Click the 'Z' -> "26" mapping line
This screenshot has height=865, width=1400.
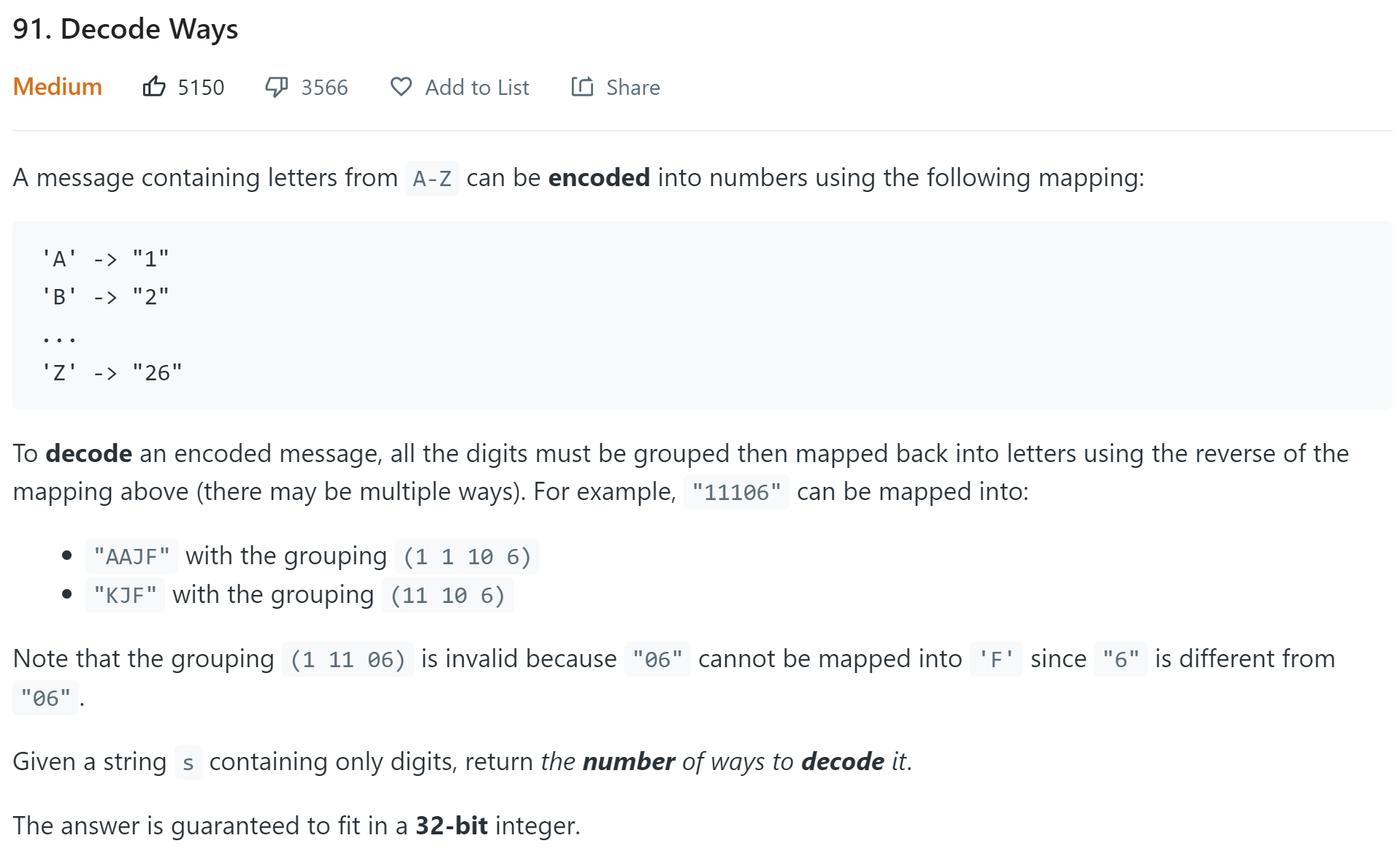coord(112,373)
